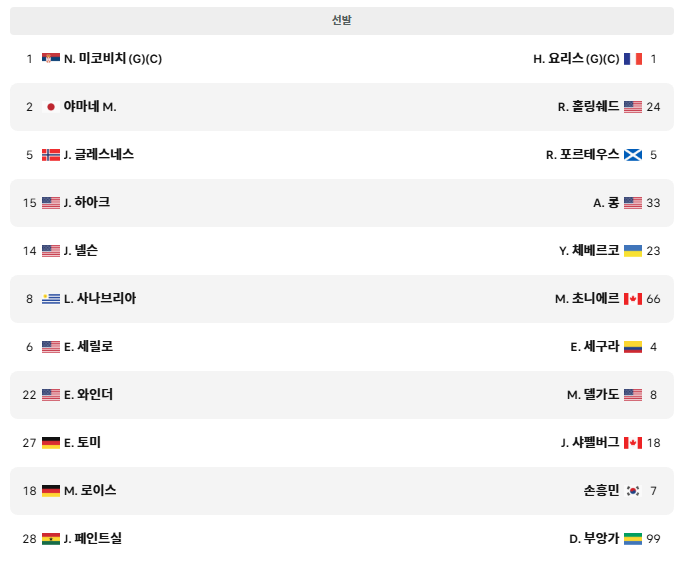
Task: Click the Norwegian flag beside J. 글레스네스
Action: click(51, 154)
